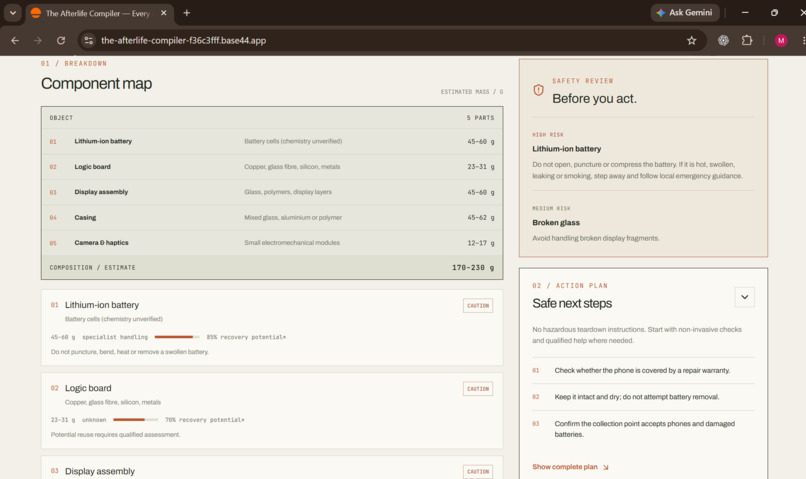Screen dimensions: 806x479
Task: Select the Casing table row
Action: click(x=272, y=217)
